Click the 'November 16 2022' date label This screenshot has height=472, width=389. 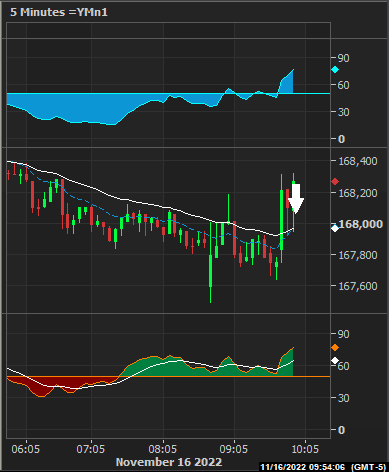click(169, 462)
